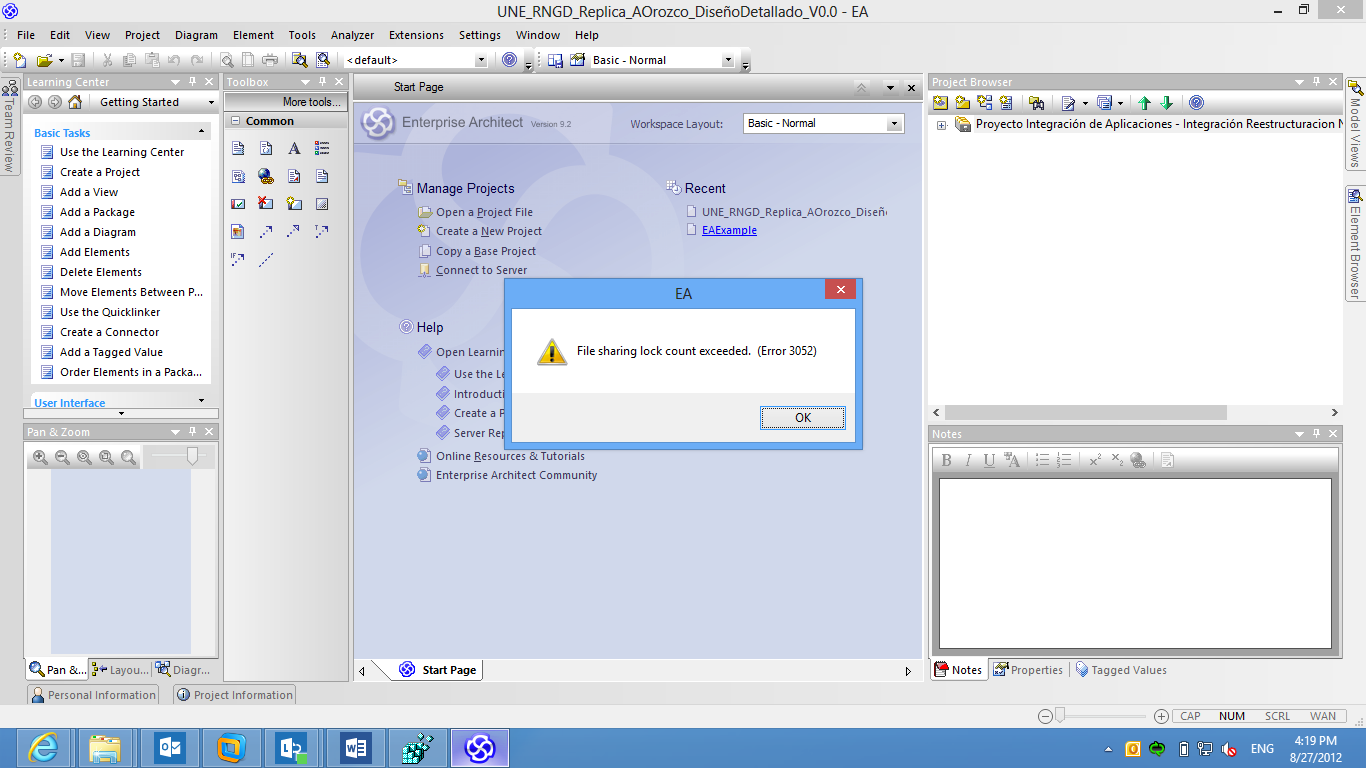Viewport: 1366px width, 768px height.
Task: Click the Find binoculars icon in Project Browser
Action: [1036, 102]
